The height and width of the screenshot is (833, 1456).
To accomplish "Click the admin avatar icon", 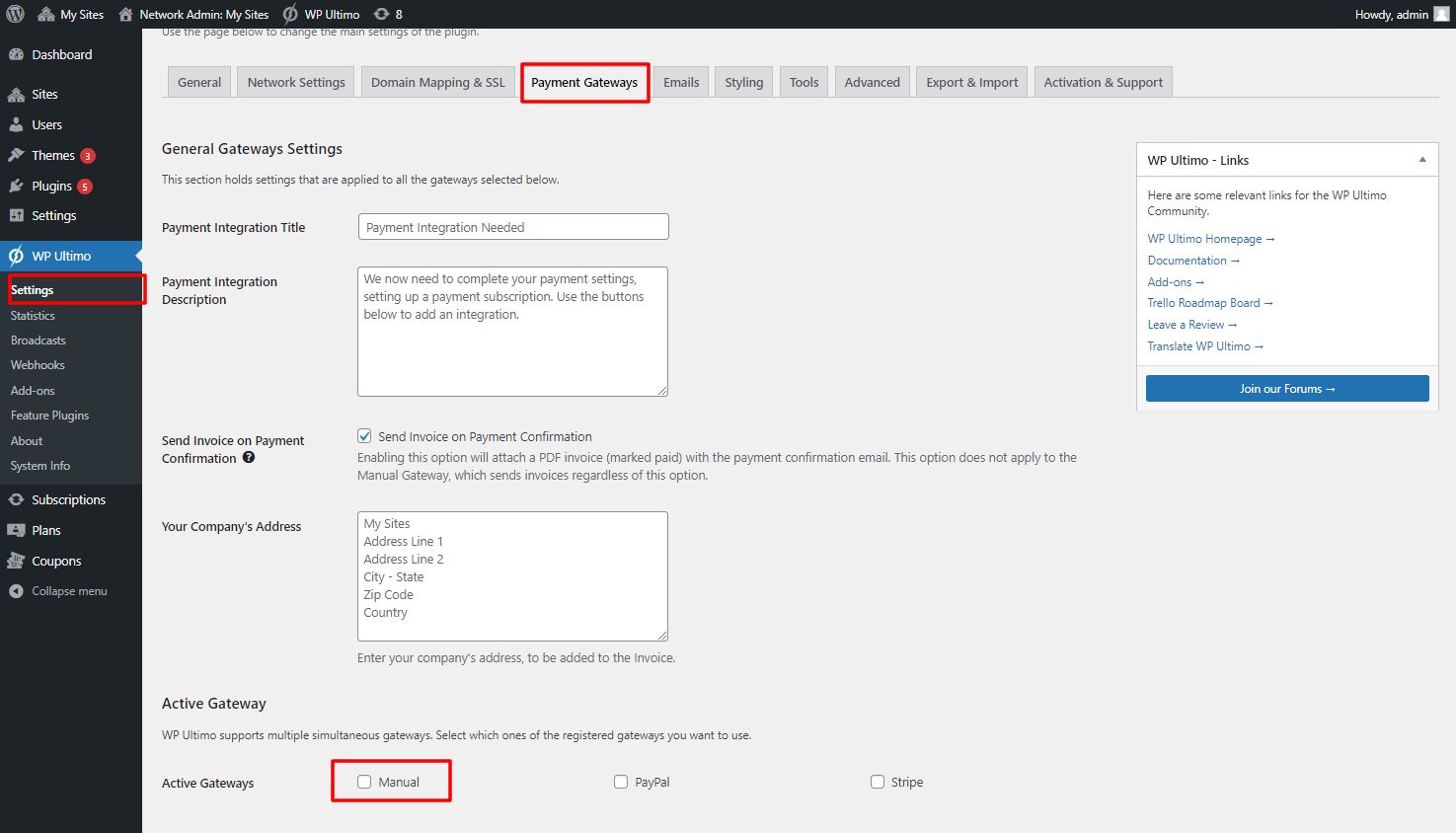I will 1441,14.
